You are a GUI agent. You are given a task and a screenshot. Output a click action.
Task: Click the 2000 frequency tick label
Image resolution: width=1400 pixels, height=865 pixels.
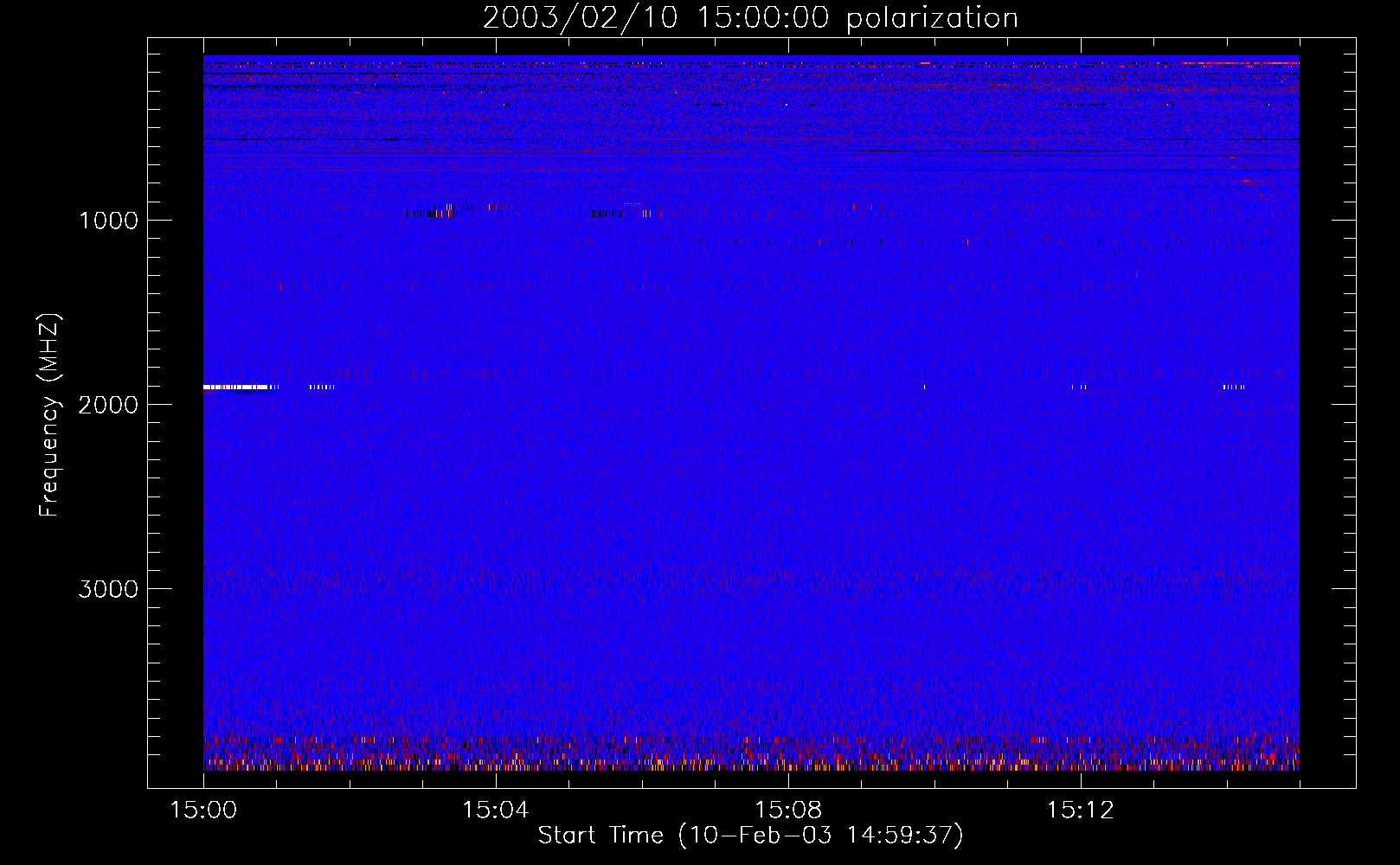point(108,405)
